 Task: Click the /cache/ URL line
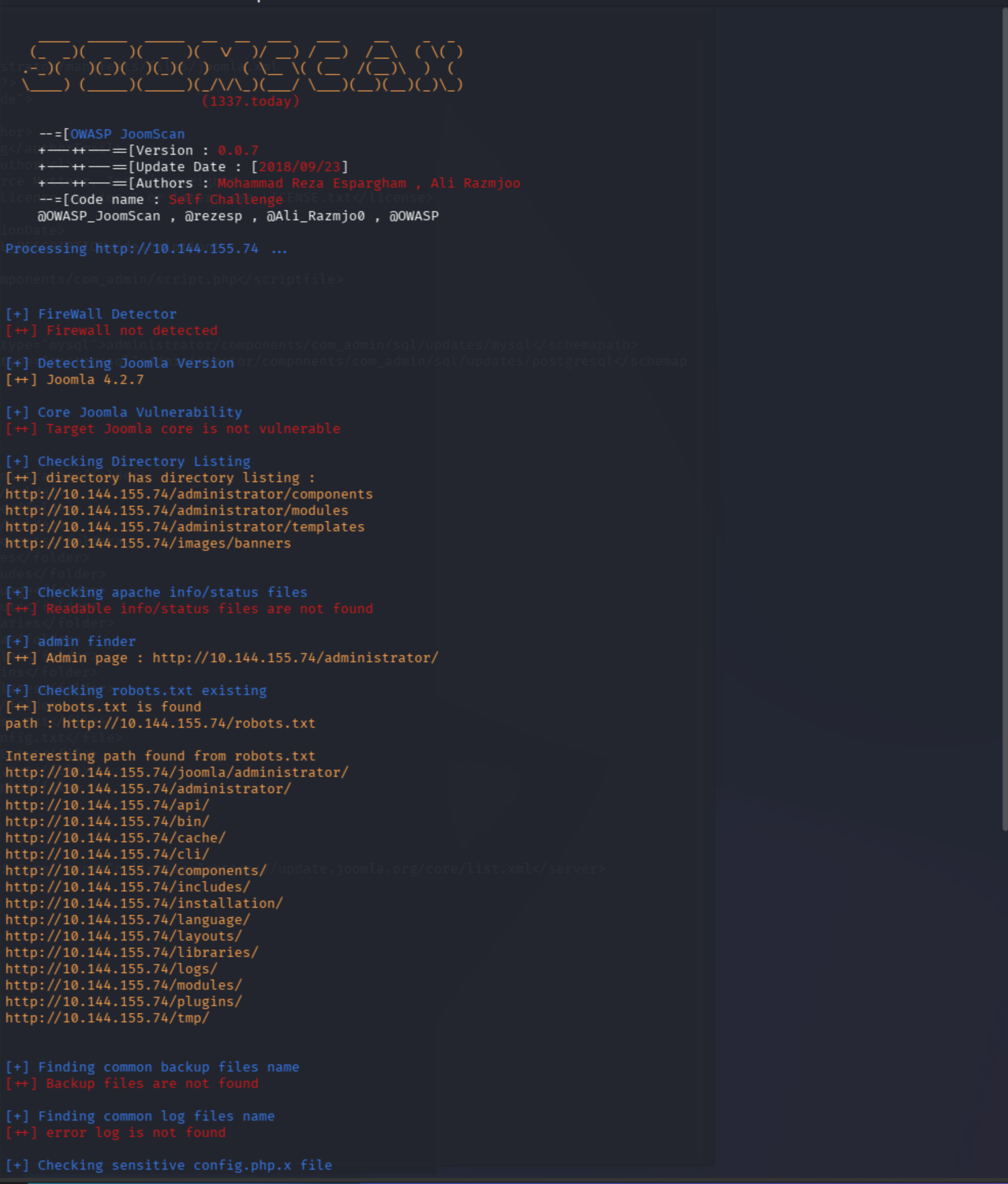click(115, 838)
